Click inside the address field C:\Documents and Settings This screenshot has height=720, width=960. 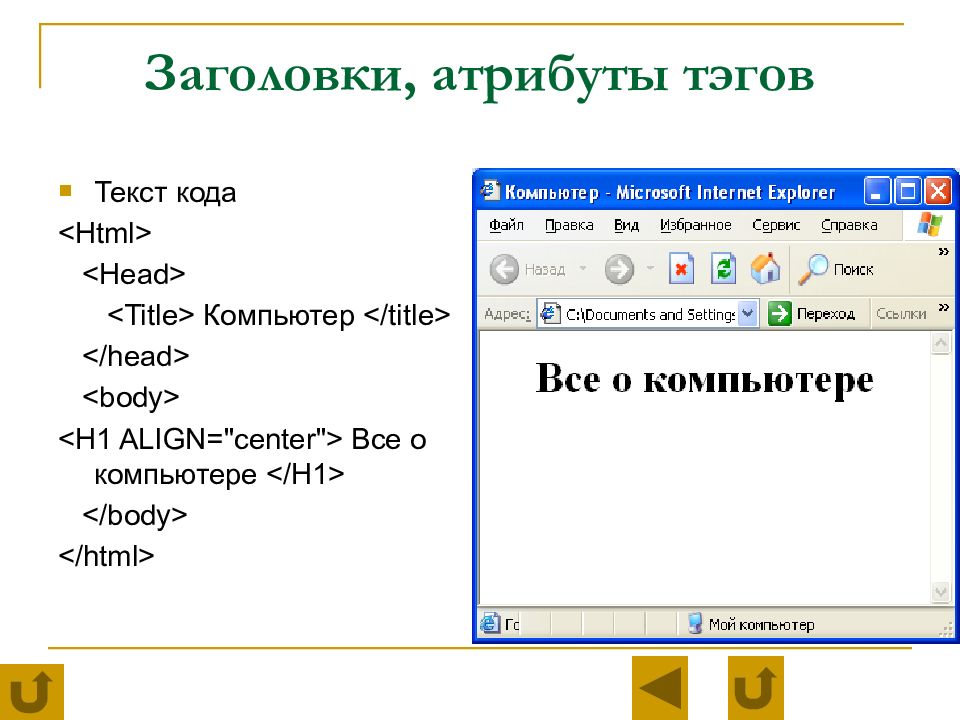click(650, 314)
